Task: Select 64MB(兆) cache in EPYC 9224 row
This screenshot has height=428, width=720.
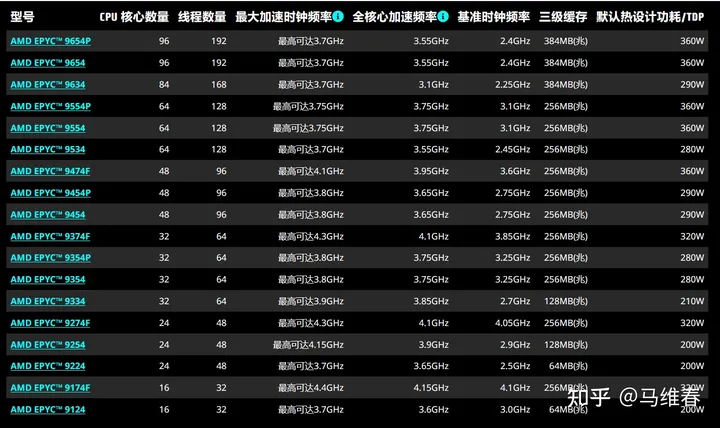Action: click(x=568, y=366)
